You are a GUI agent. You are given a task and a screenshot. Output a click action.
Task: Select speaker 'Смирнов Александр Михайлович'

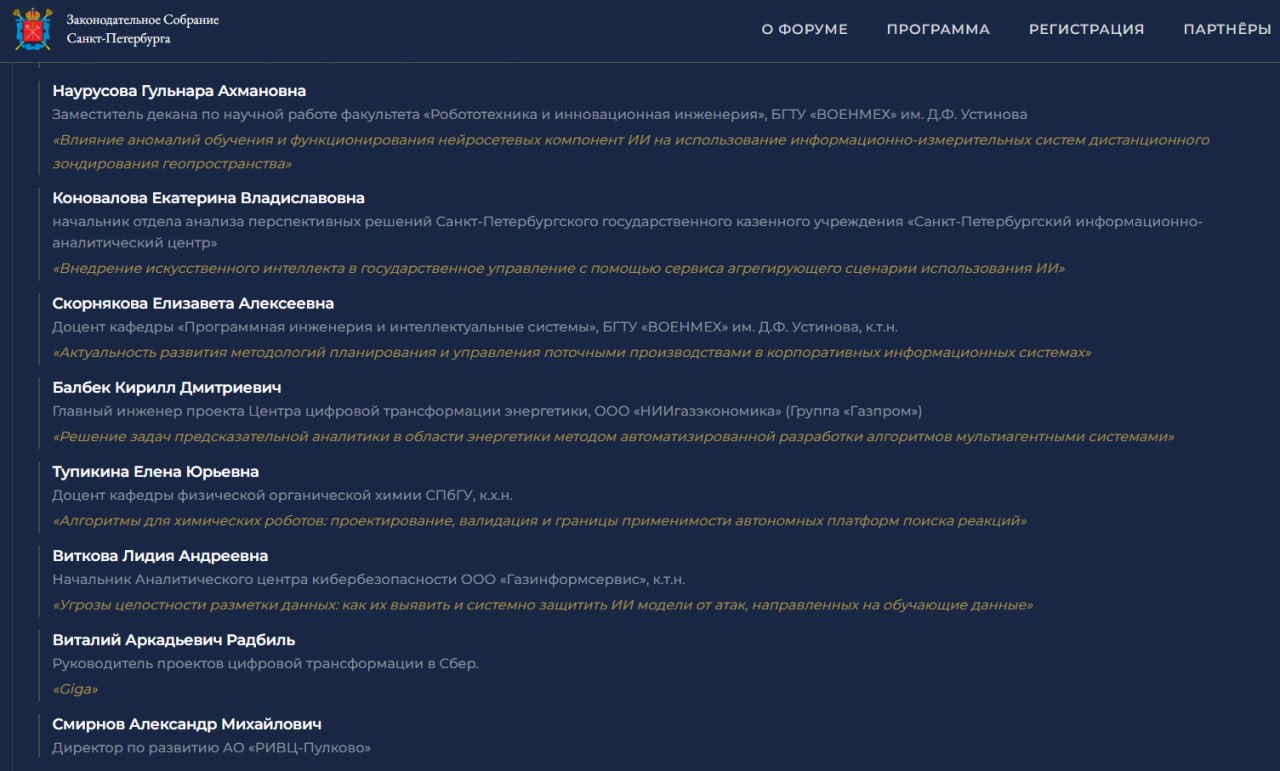click(187, 723)
